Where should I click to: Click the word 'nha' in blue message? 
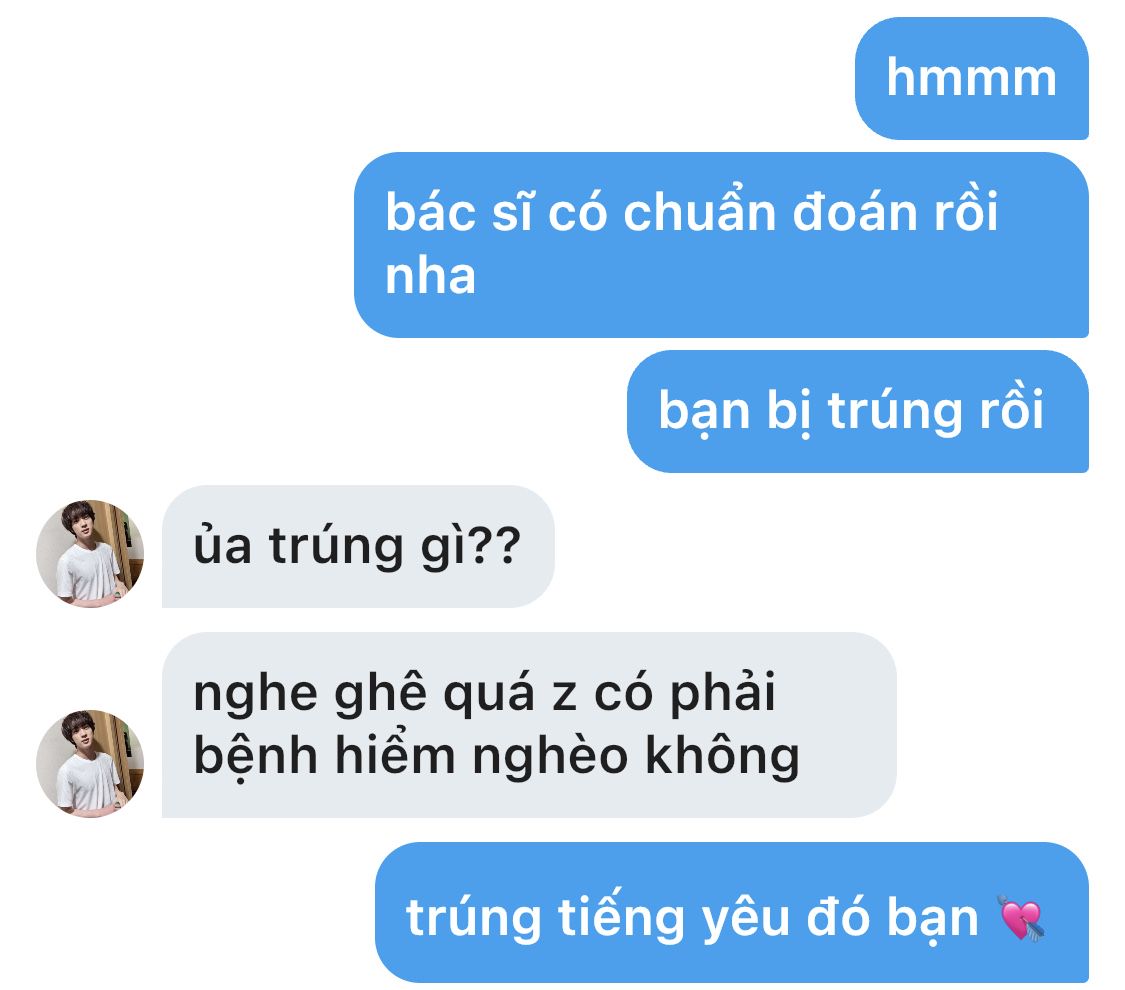[x=430, y=276]
